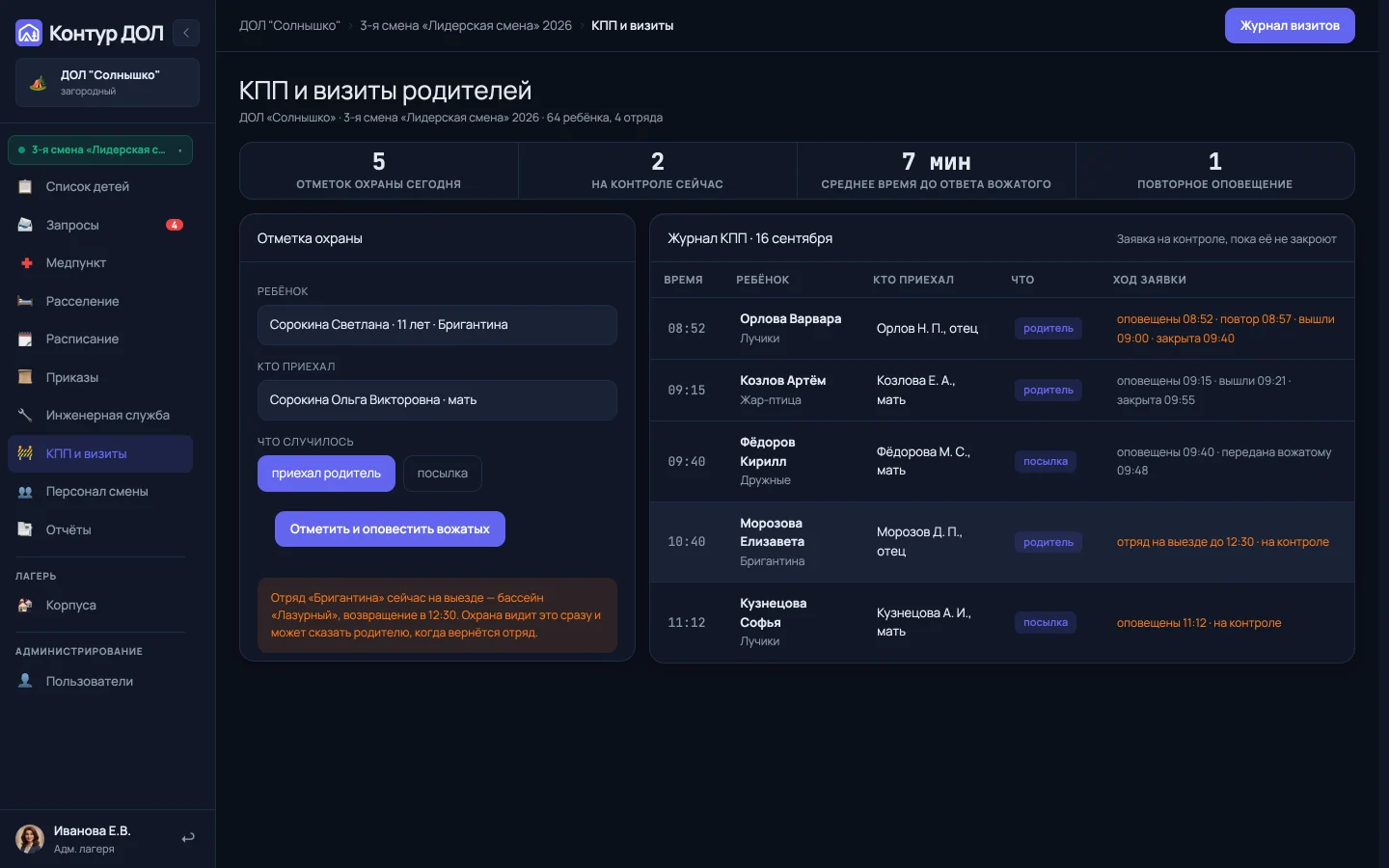
Task: Click the 11:12 time cell for Кузнецова Софья
Action: [687, 623]
